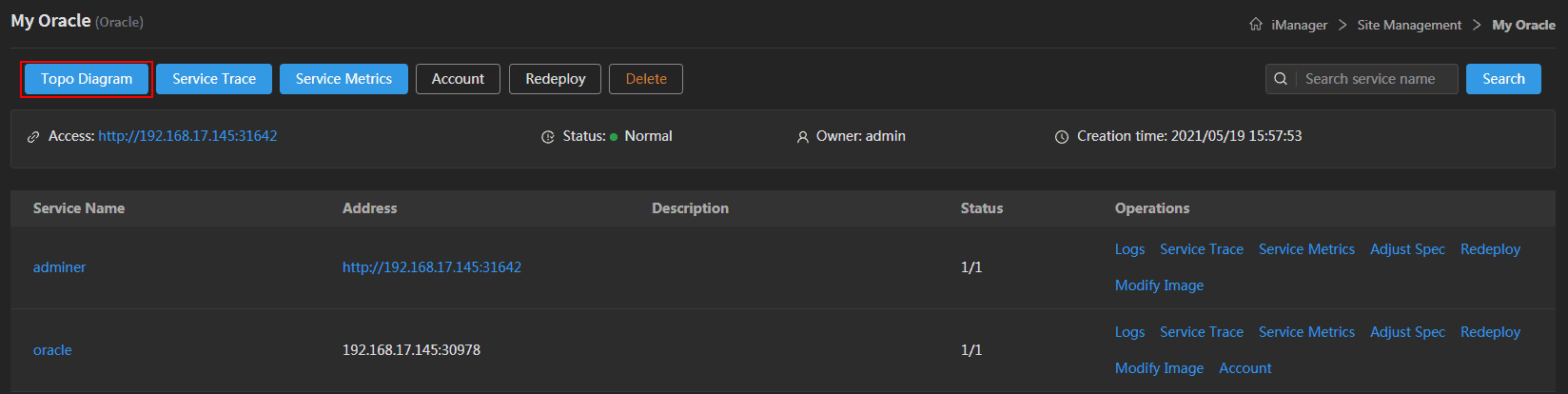Open the Topo Diagram view

(x=87, y=79)
